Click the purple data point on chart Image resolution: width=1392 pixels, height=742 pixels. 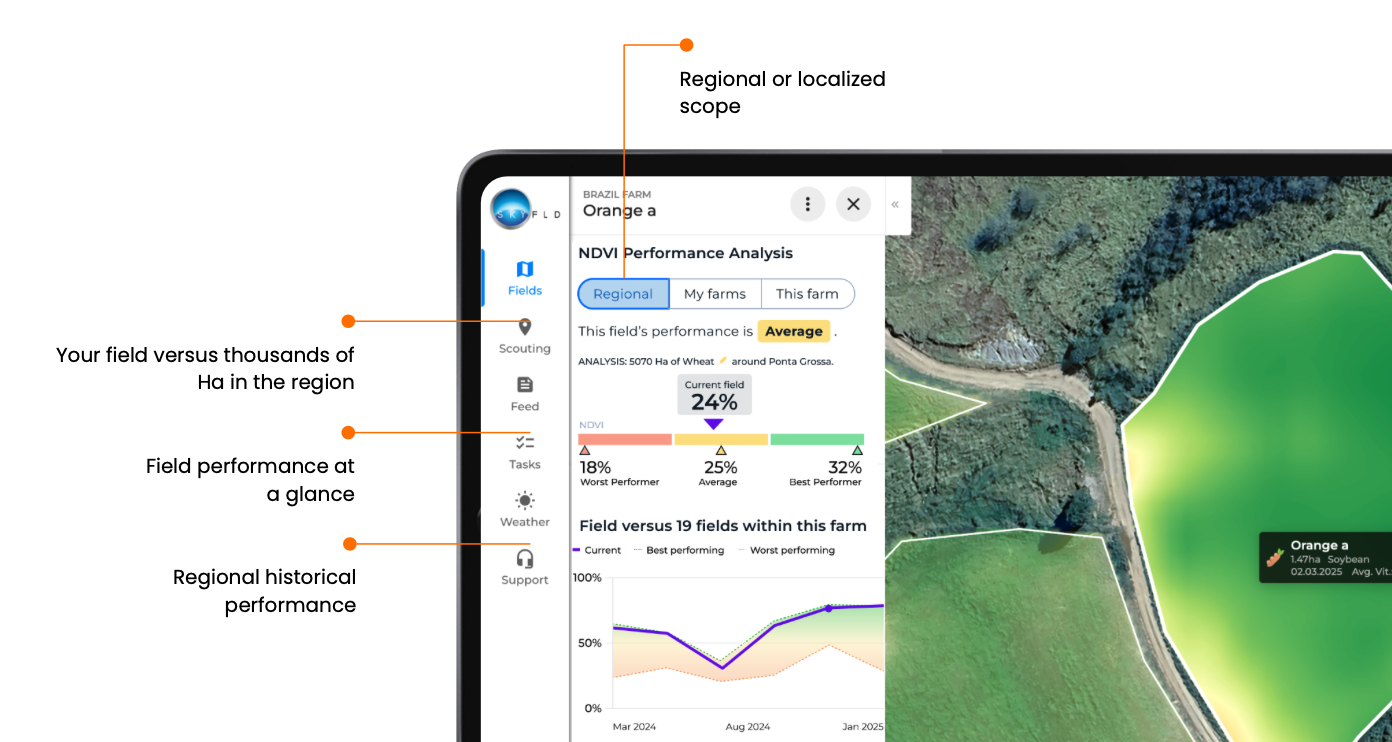(x=828, y=608)
